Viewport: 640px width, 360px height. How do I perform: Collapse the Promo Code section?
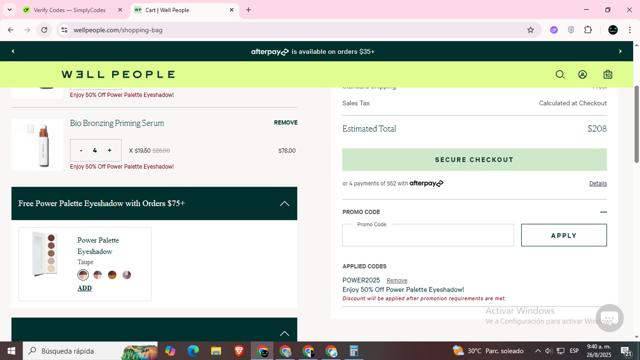[603, 212]
